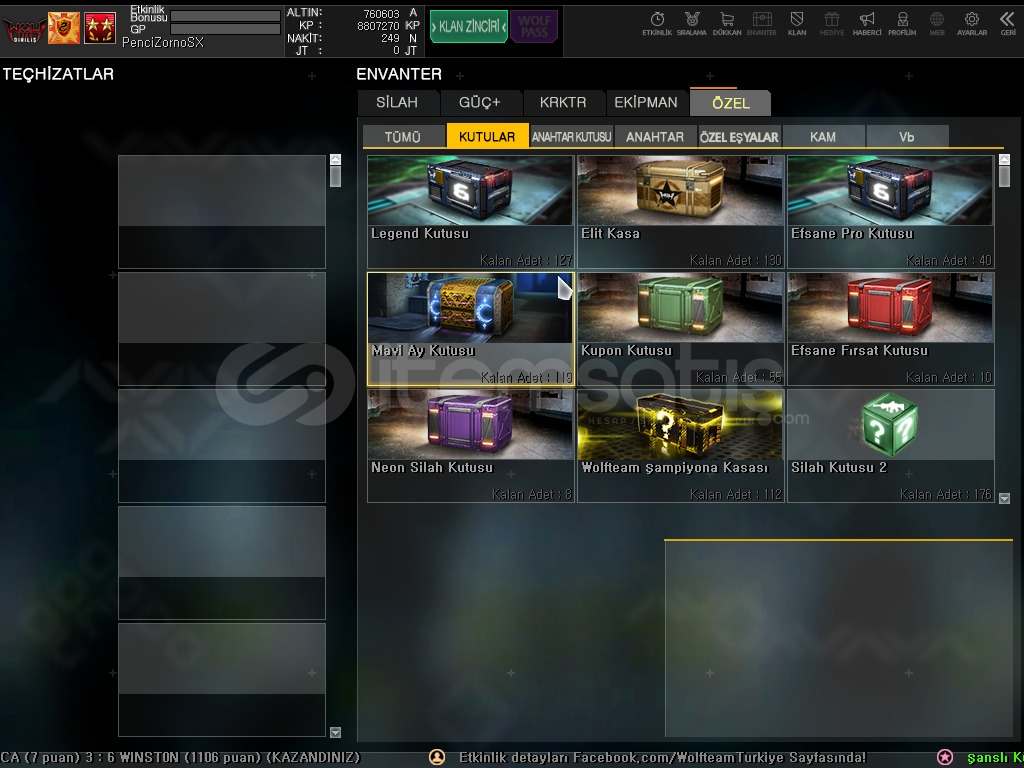
Task: Open the Envanter icon in top bar
Action: [761, 24]
